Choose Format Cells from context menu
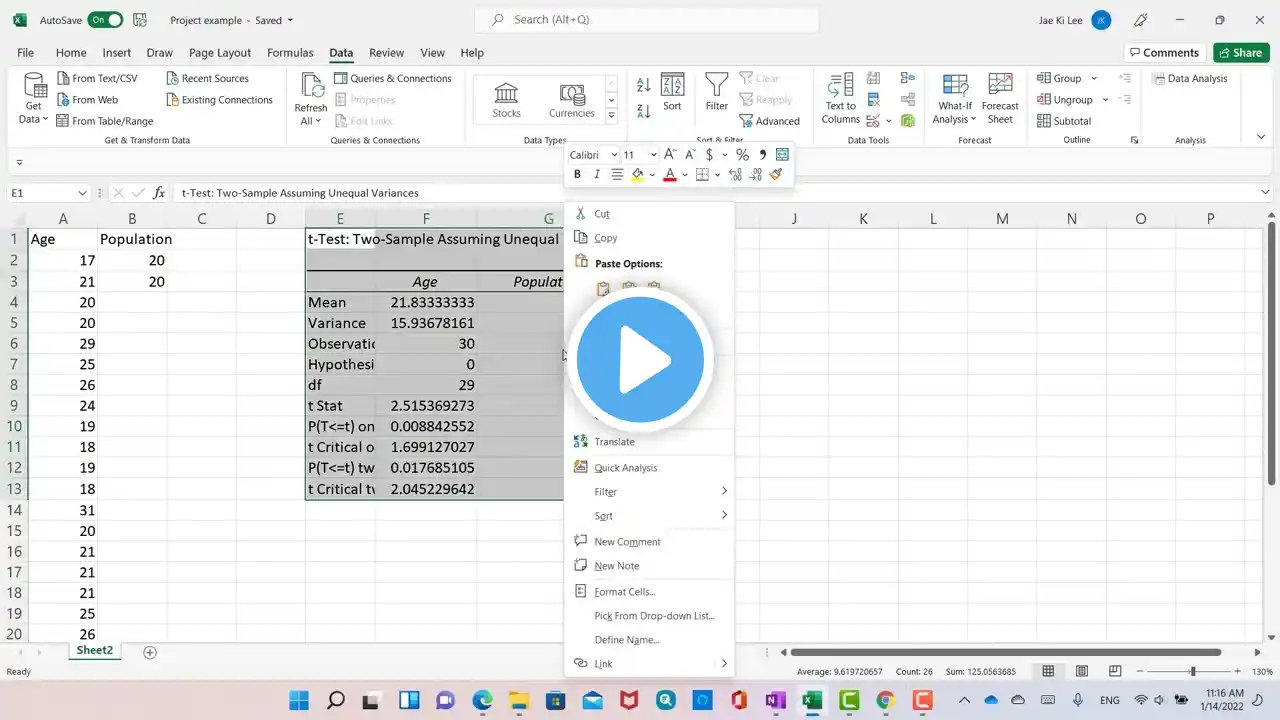The image size is (1280, 720). click(624, 592)
